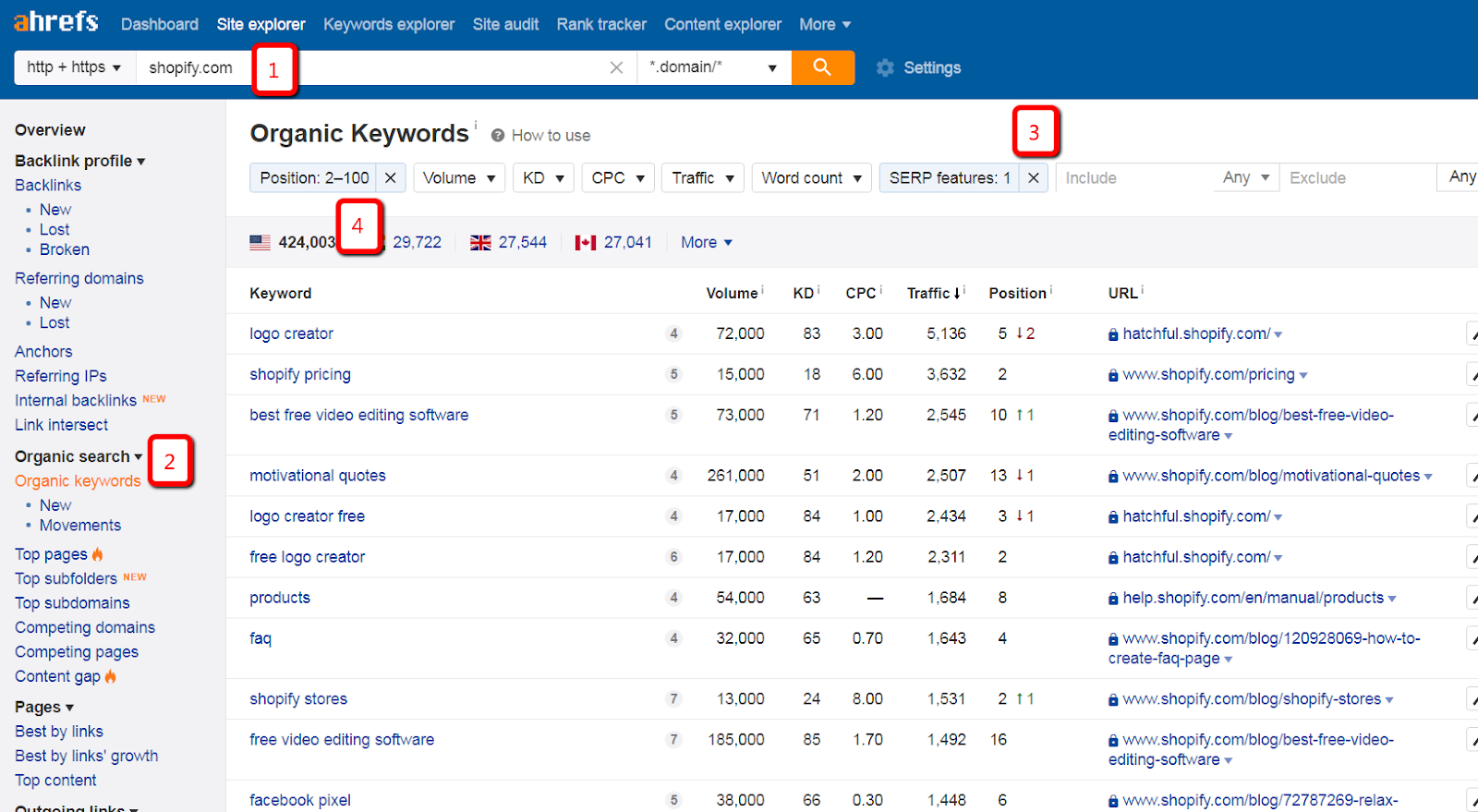
Task: Click the How to use help icon
Action: [498, 136]
